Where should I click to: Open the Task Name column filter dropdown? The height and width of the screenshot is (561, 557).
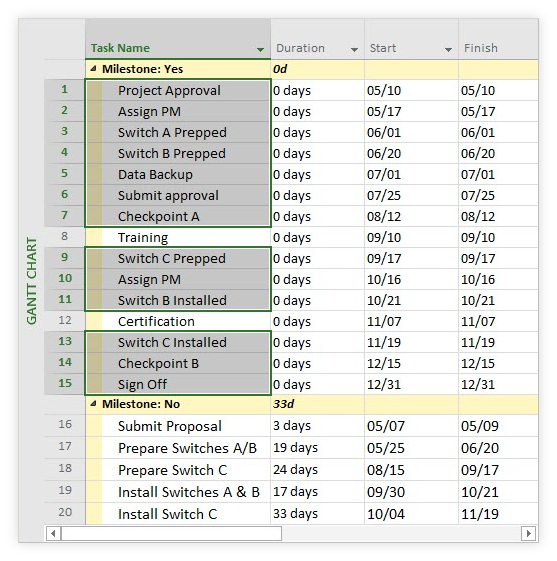(260, 49)
